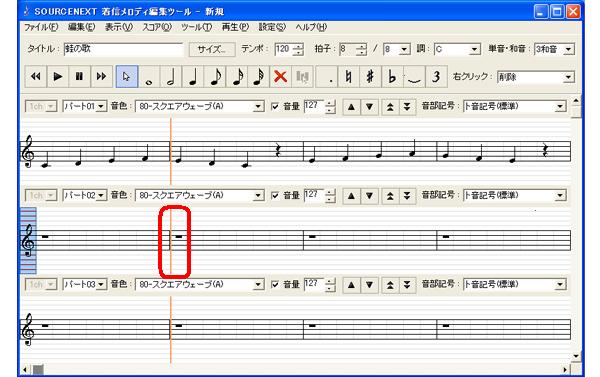The width and height of the screenshot is (600, 377).
Task: Move パート02 notes down one step
Action: click(369, 196)
